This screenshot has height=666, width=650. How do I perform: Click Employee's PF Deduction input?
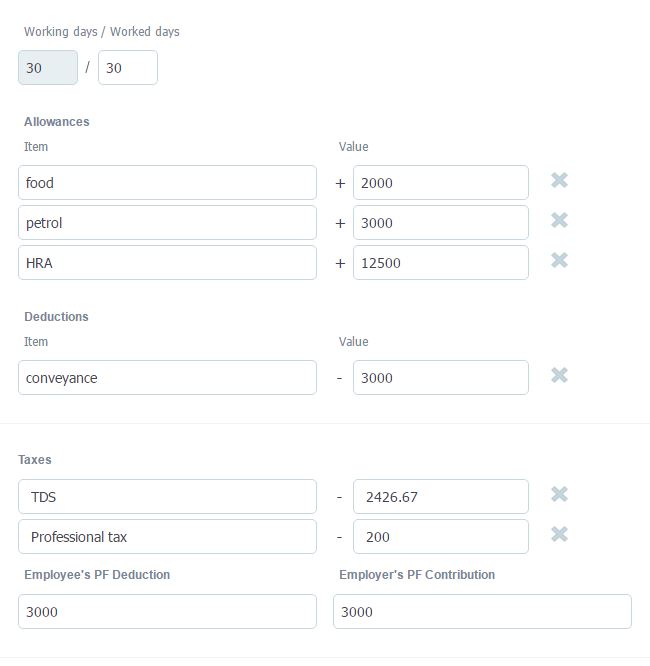coord(167,612)
